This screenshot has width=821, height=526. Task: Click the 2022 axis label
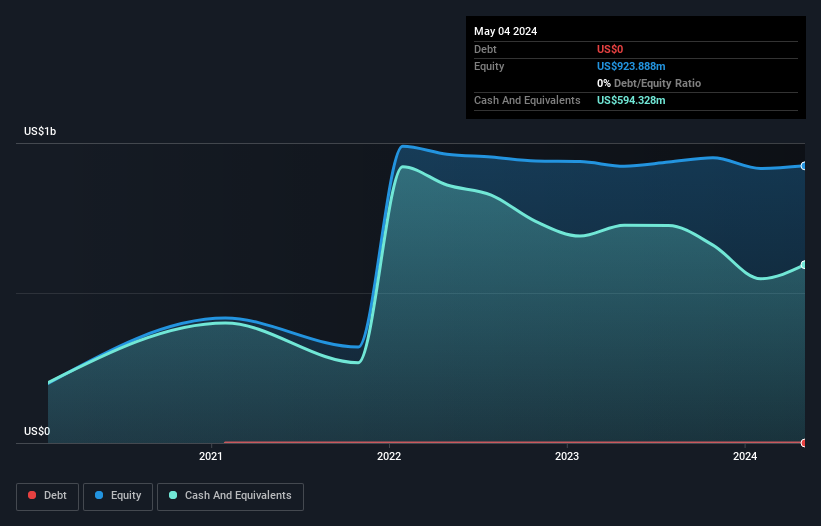coord(389,456)
